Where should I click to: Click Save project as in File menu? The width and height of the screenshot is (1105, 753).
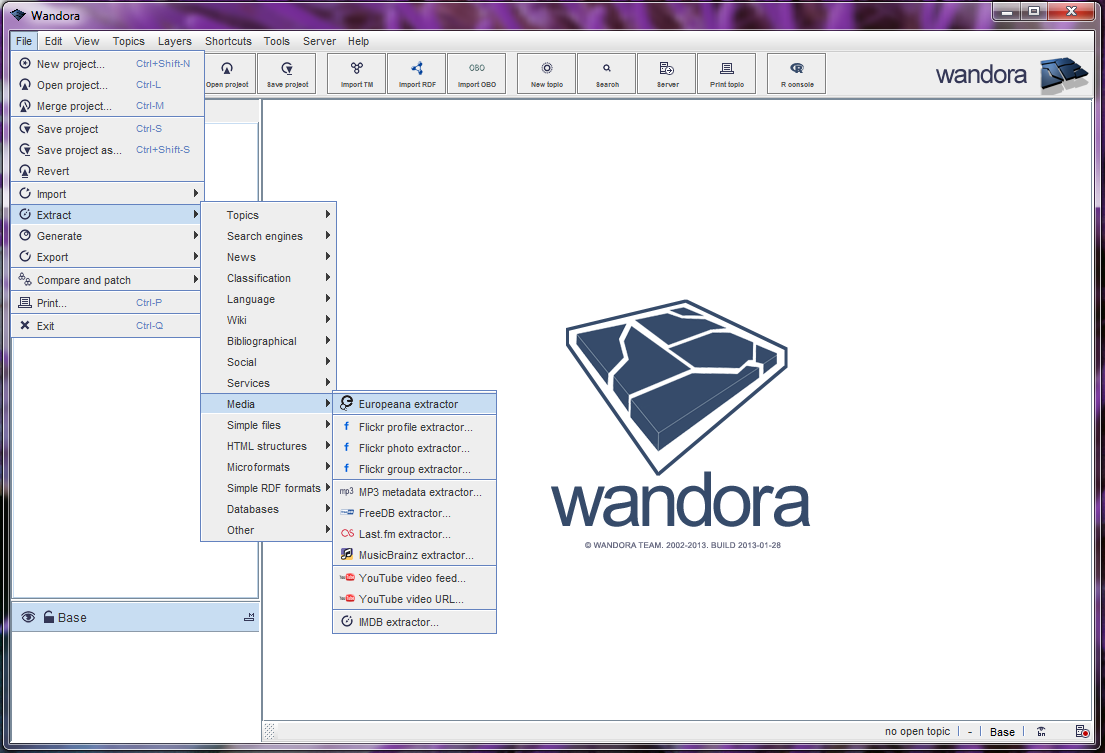[x=79, y=150]
